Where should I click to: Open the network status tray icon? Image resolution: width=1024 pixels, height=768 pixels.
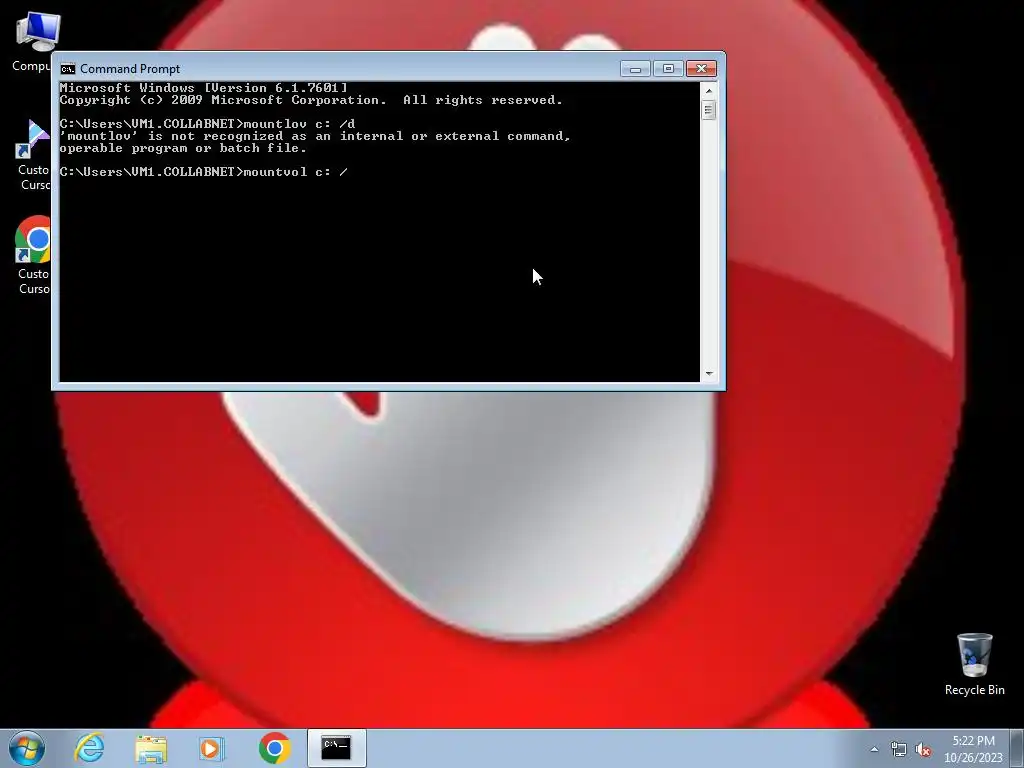899,749
